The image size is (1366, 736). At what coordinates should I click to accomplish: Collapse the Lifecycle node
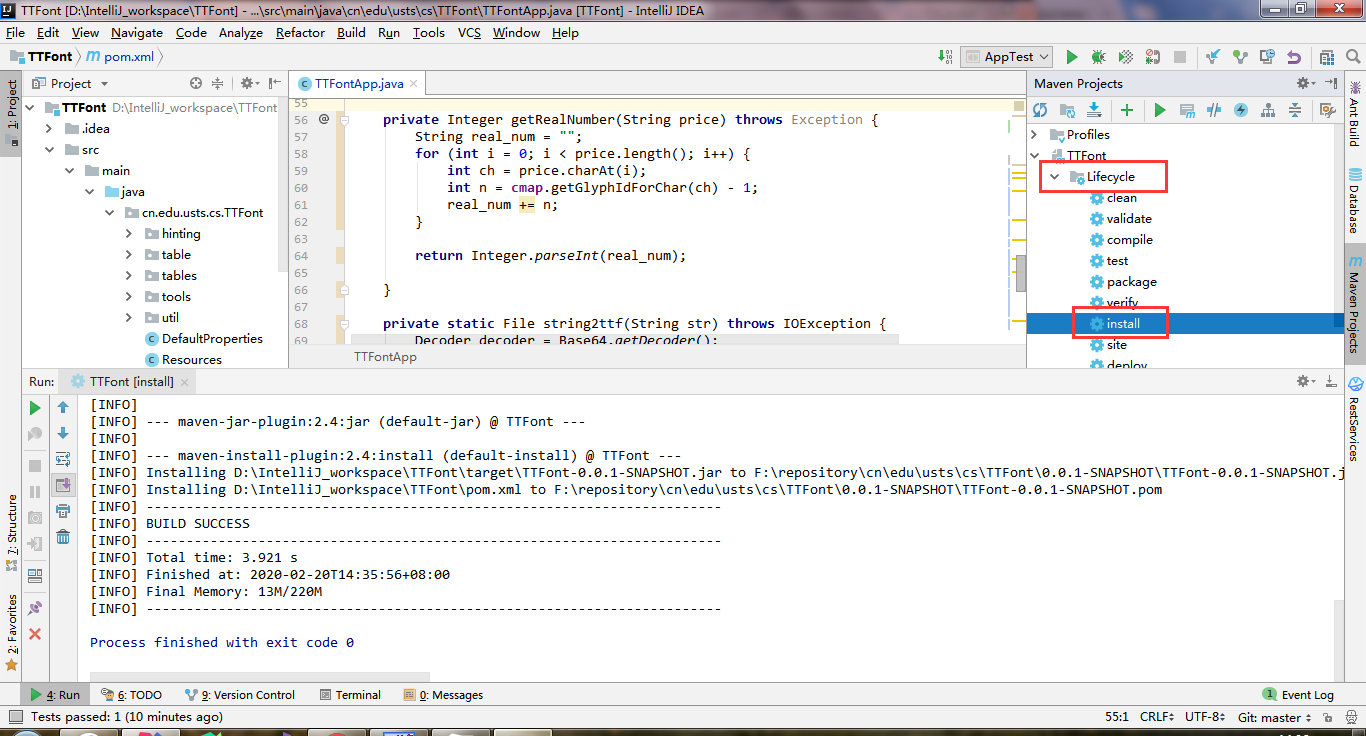(1055, 177)
